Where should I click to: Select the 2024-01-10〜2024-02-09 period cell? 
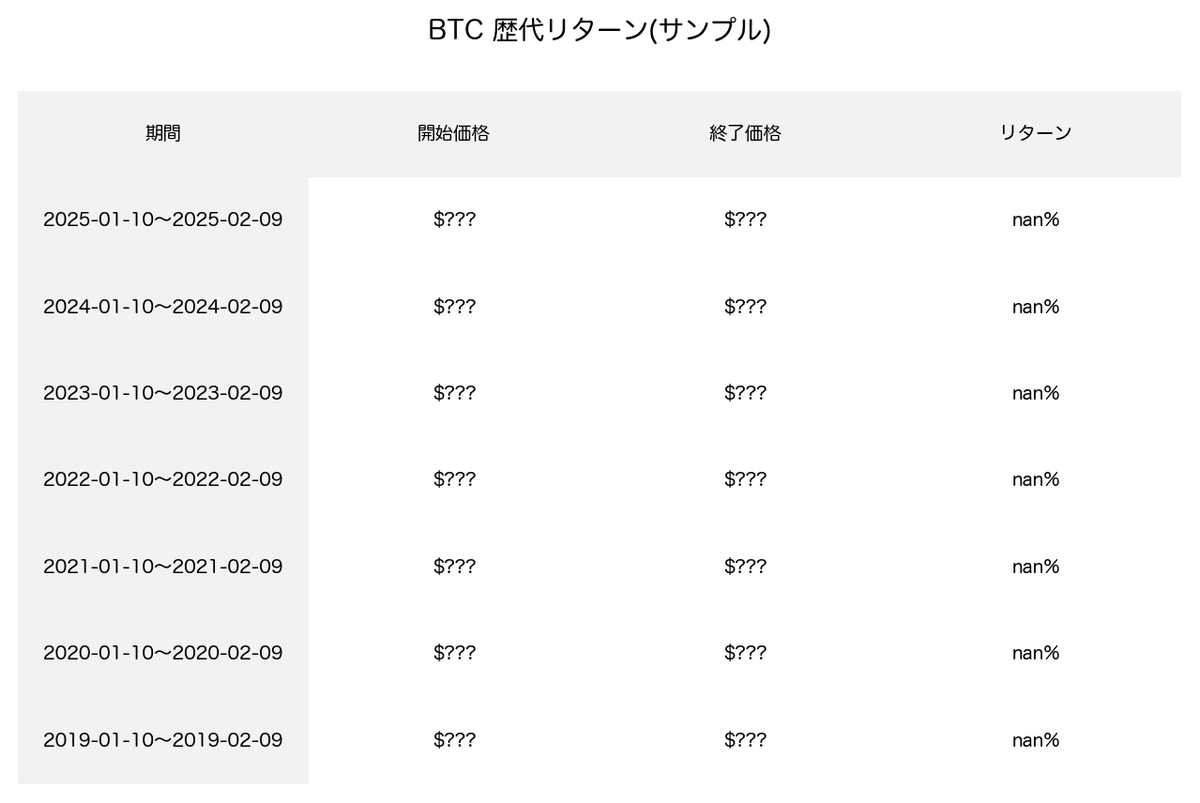coord(163,306)
